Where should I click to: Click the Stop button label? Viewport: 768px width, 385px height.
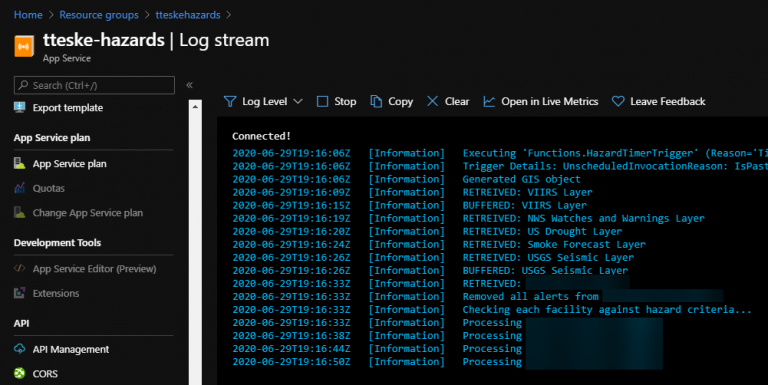(x=345, y=101)
